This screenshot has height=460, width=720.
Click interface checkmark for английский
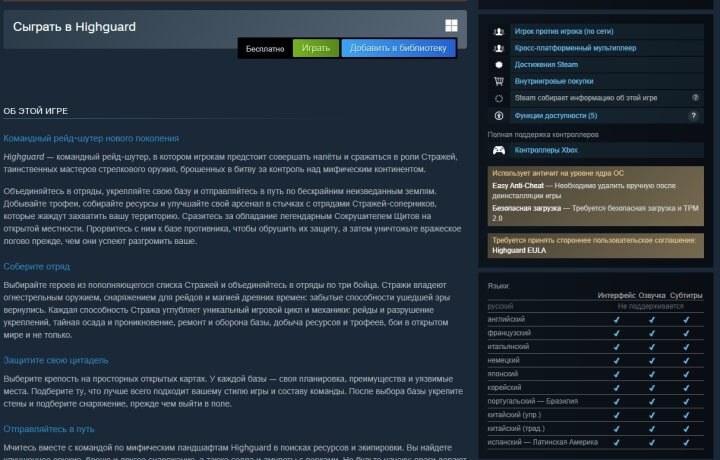[616, 320]
